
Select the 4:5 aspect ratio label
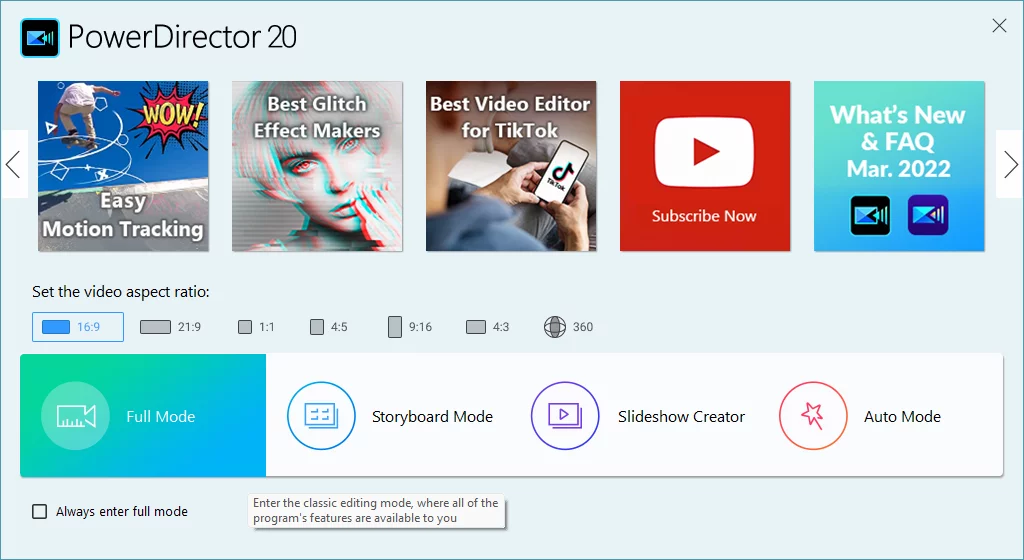(339, 327)
